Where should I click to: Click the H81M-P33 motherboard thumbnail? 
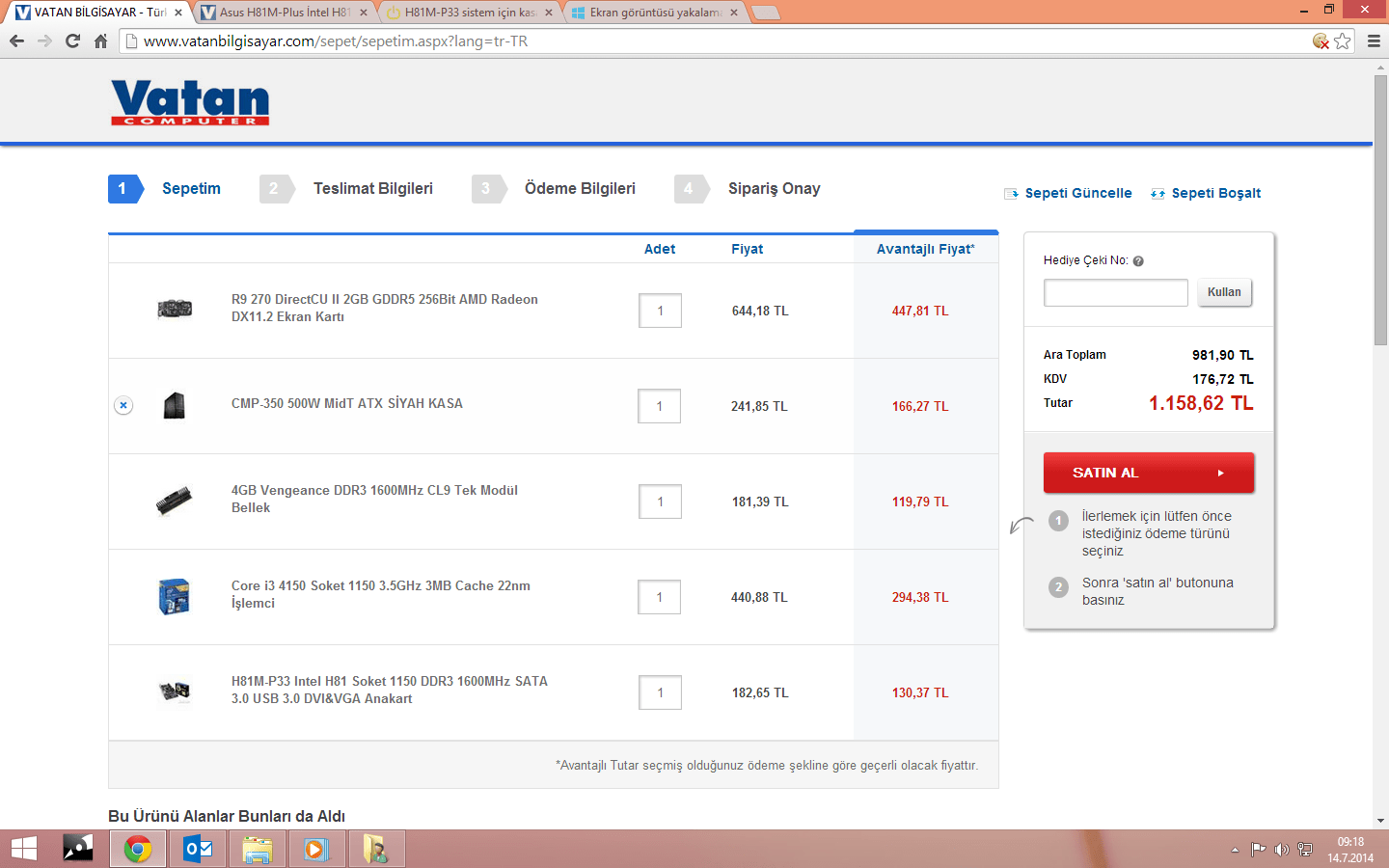[175, 692]
